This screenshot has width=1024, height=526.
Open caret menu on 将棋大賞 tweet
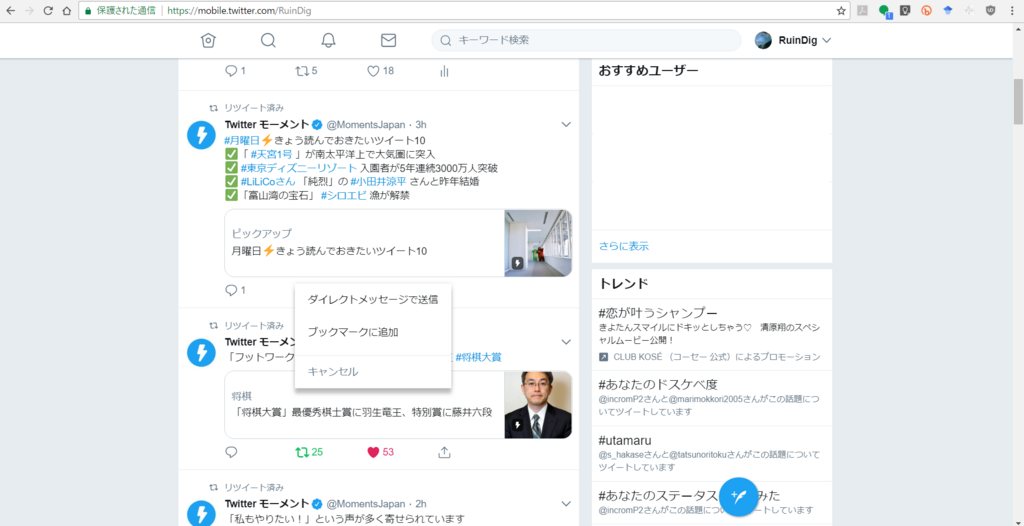[x=566, y=342]
